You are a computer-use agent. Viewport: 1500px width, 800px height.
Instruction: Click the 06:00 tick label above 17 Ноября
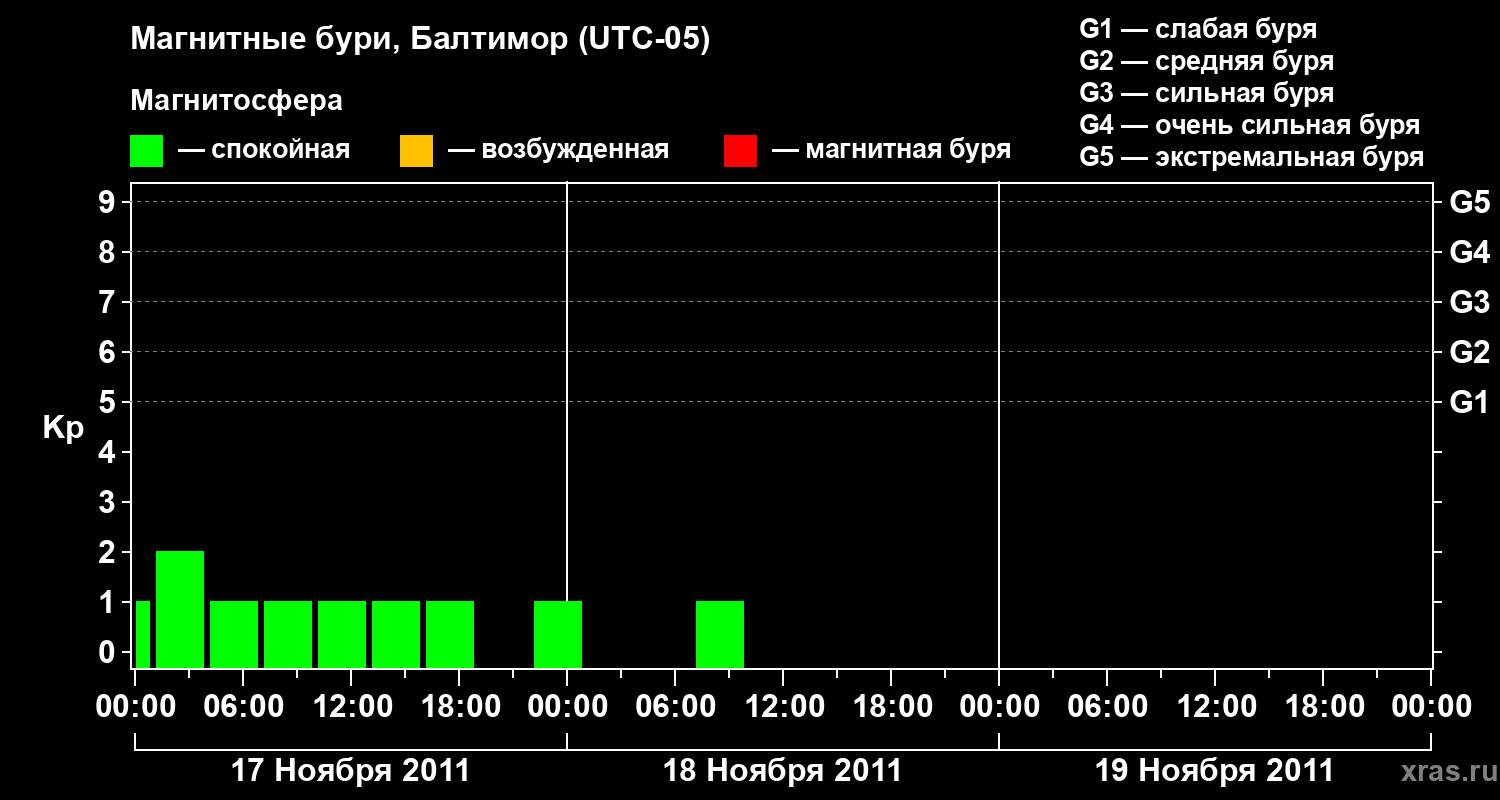243,707
